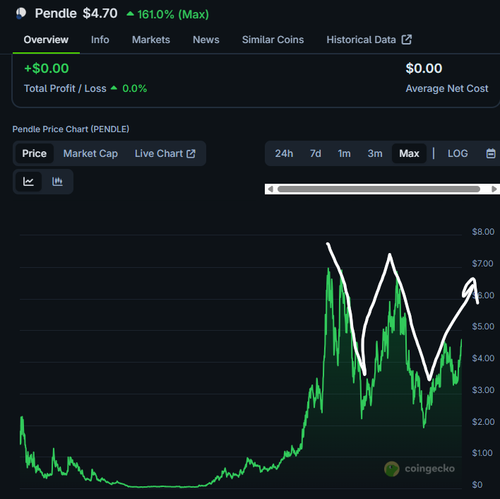Set chart range to 1m

[344, 153]
